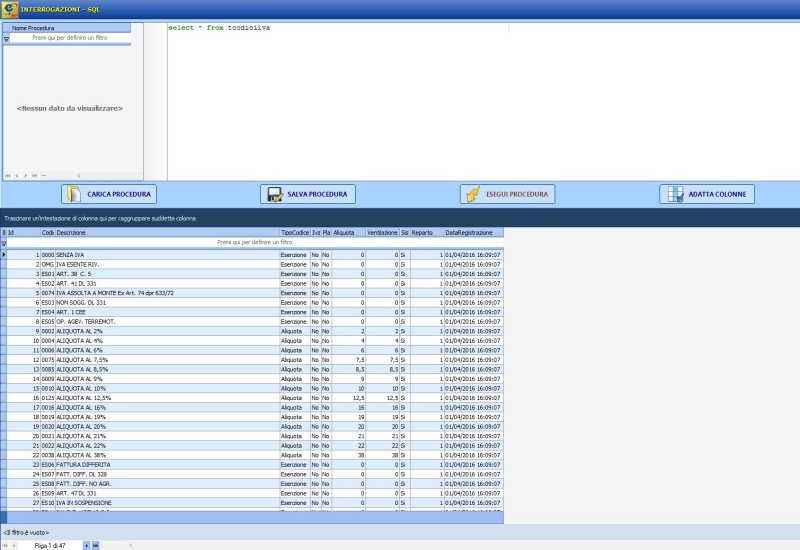Click Adatta Colonne button
The width and height of the screenshot is (800, 550).
click(707, 194)
